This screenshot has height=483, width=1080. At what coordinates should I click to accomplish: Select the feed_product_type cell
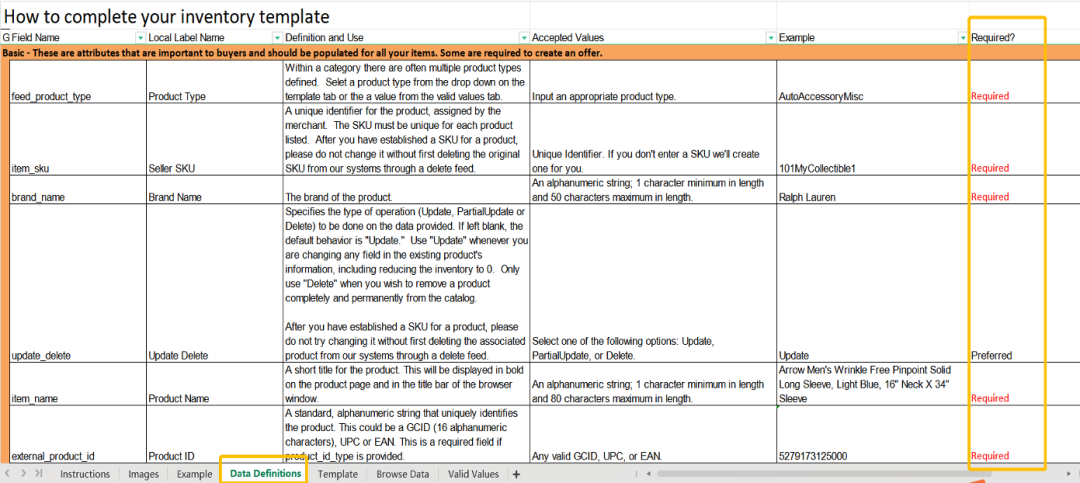(x=76, y=97)
